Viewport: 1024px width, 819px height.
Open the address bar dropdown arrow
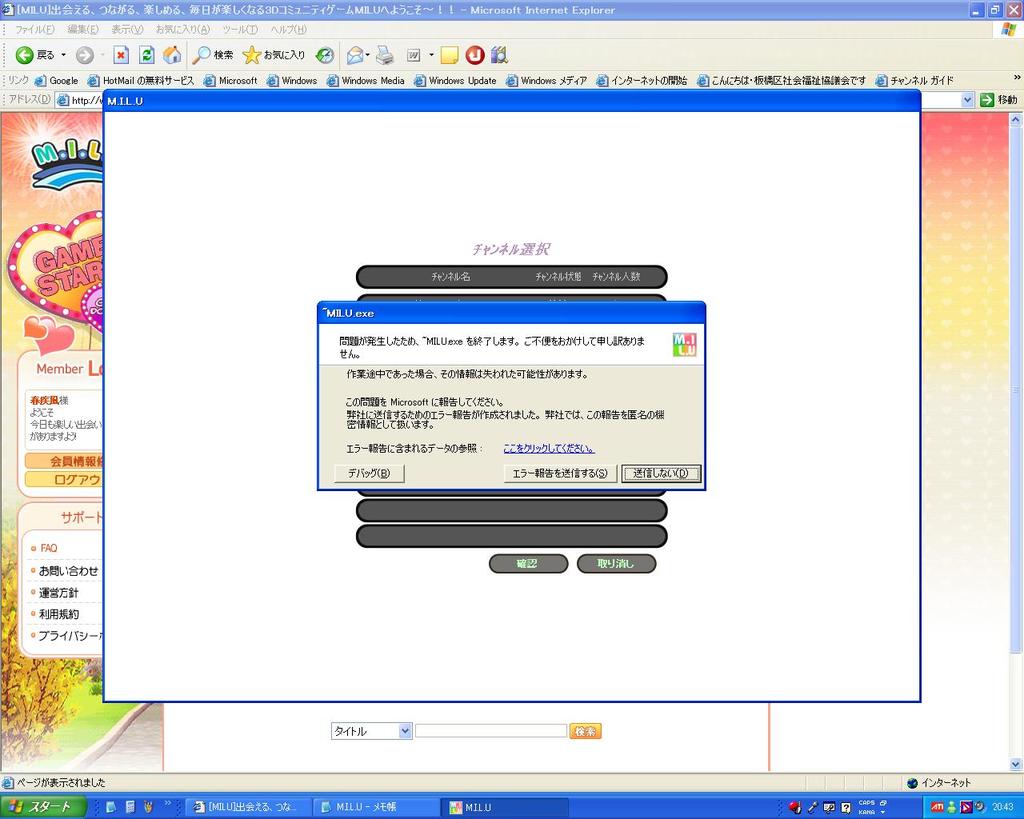coord(967,99)
